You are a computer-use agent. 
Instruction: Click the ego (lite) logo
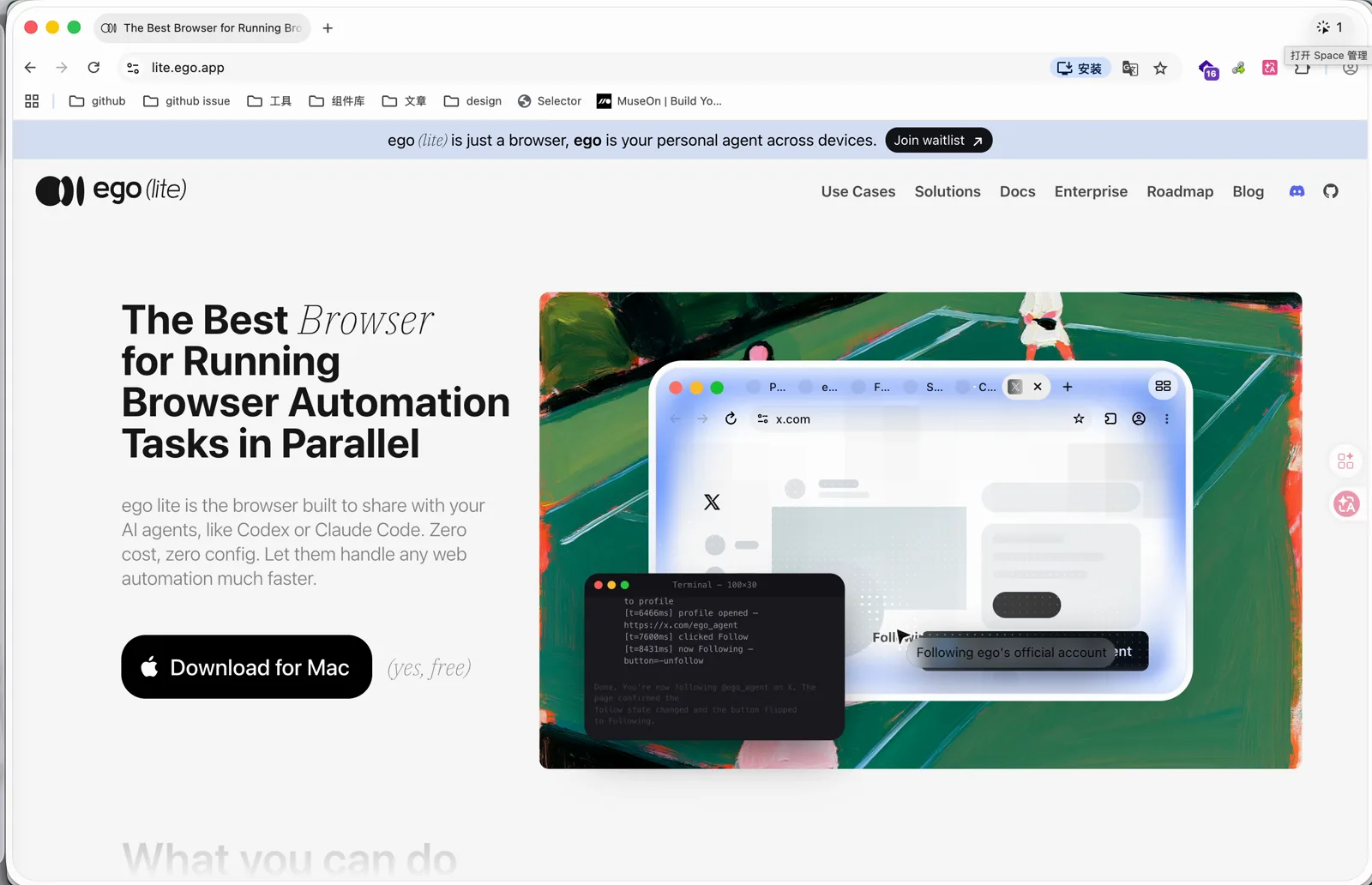[111, 190]
